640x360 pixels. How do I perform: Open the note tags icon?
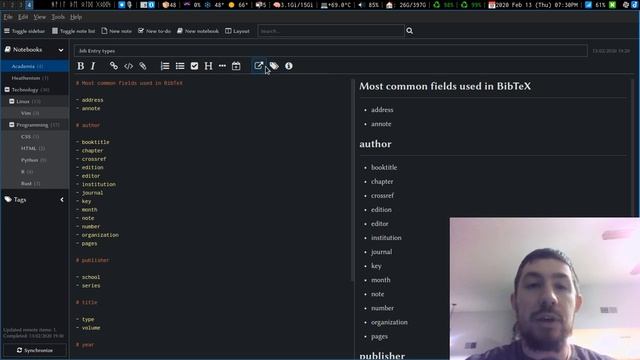(x=274, y=66)
